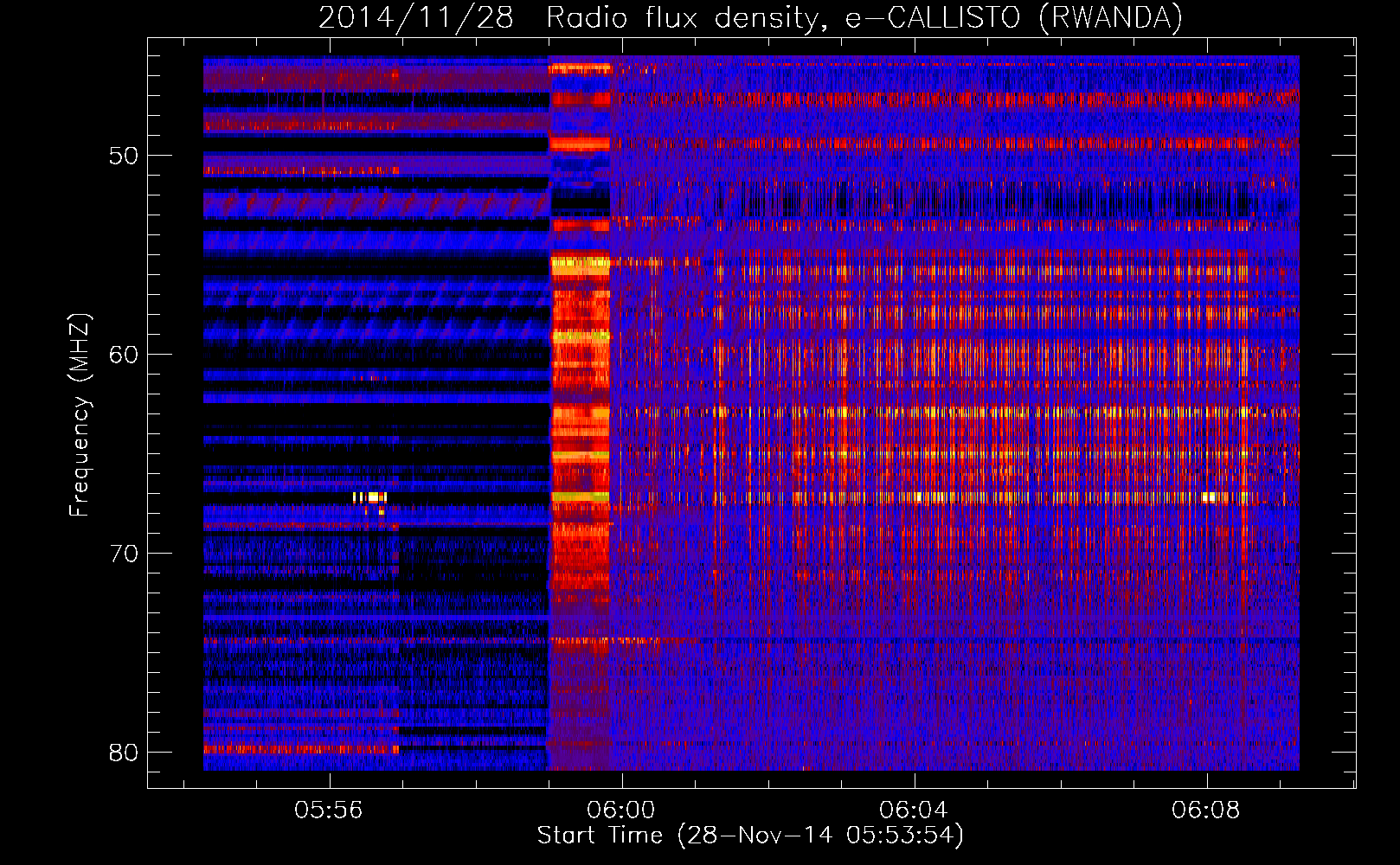Click the 06:08 time tick label
Viewport: 1400px width, 865px height.
[x=1206, y=811]
